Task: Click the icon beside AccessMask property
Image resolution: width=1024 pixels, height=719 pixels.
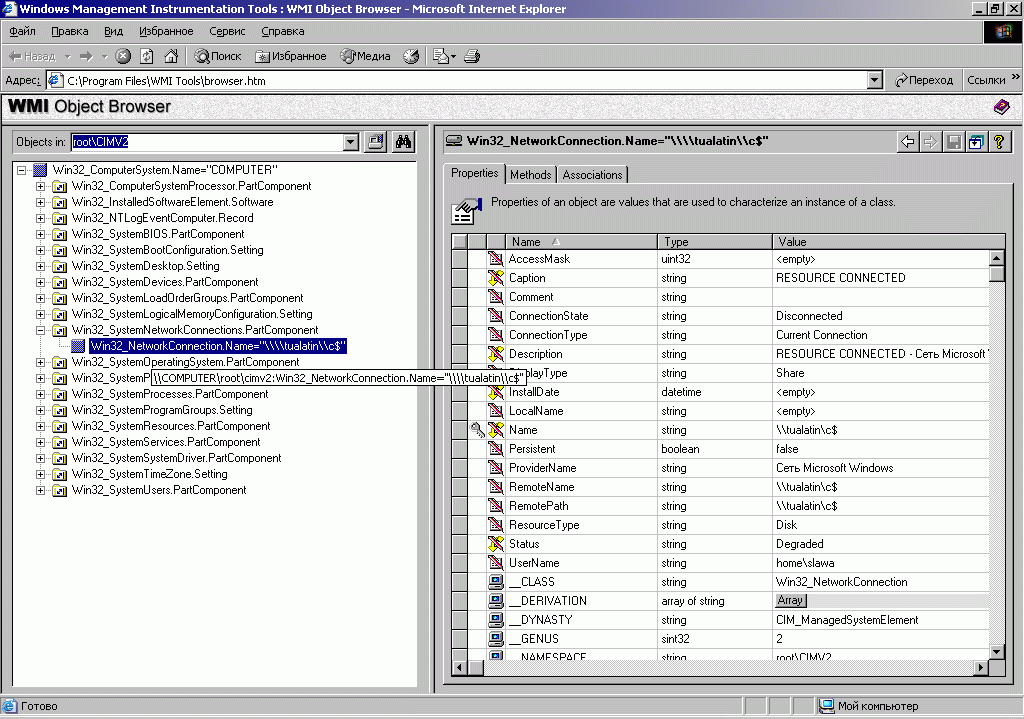Action: [x=496, y=259]
